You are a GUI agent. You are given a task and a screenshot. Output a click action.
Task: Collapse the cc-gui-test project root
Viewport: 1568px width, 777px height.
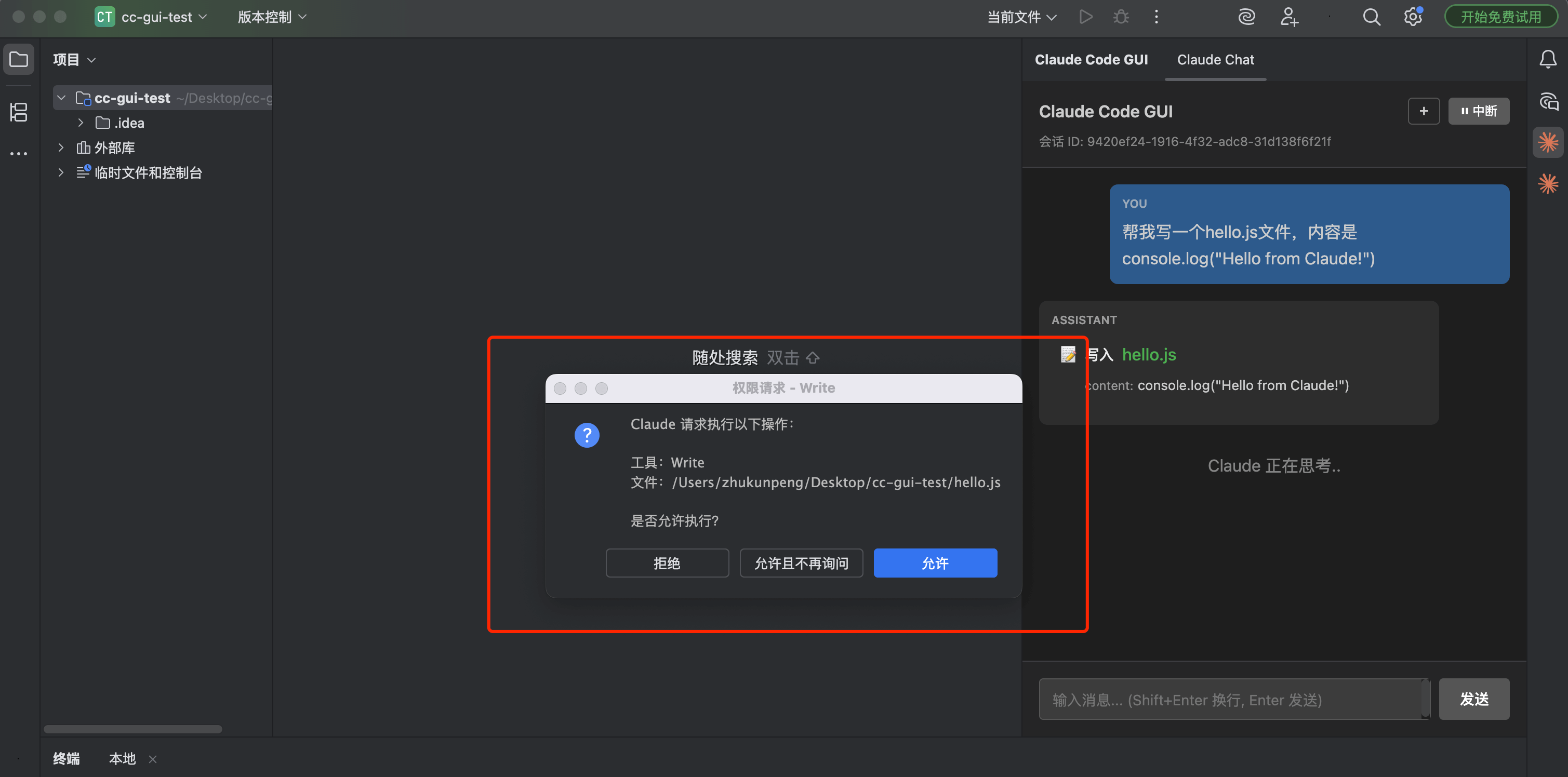[x=60, y=97]
